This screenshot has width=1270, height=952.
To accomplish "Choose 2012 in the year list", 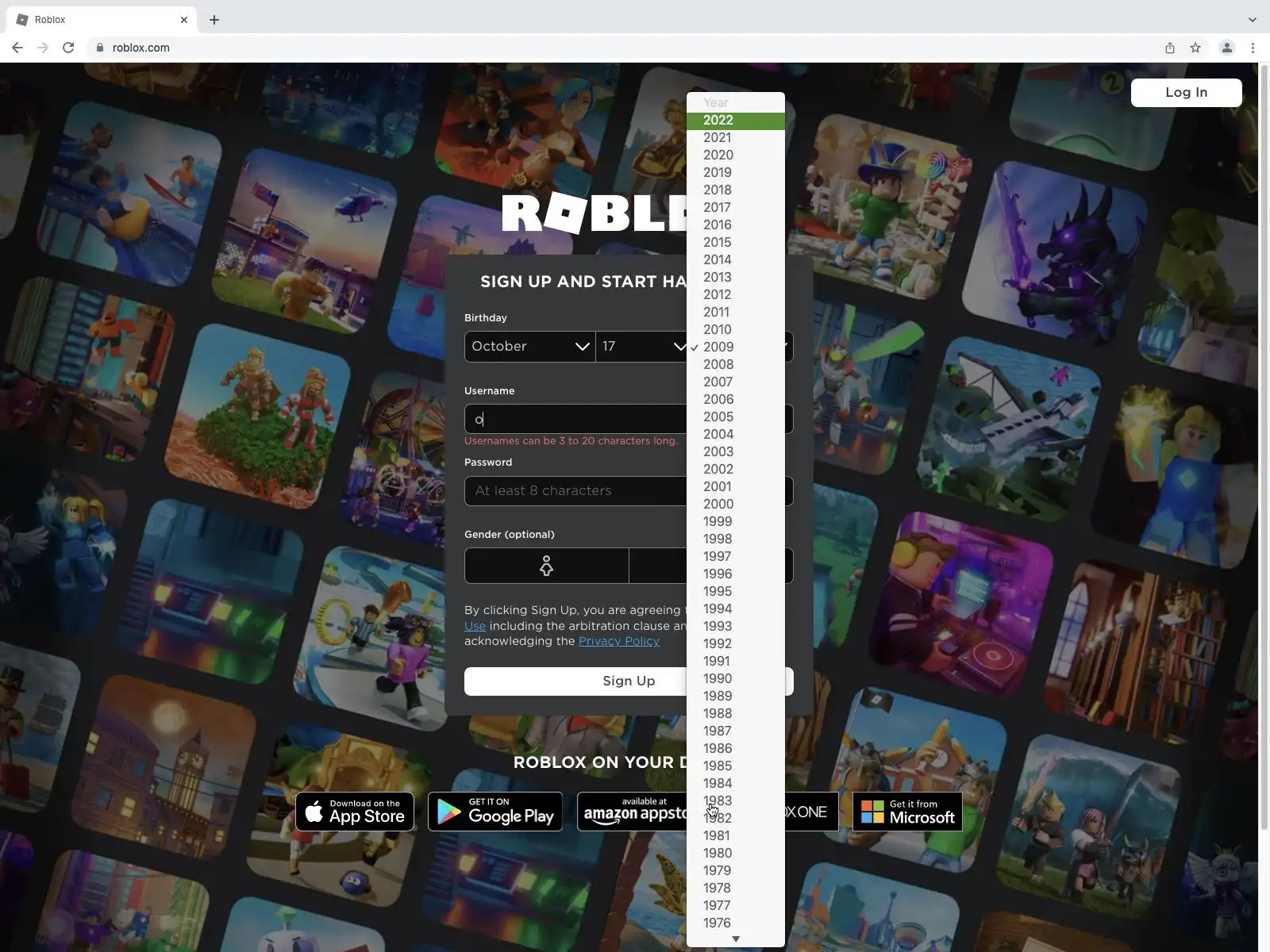I will (736, 295).
